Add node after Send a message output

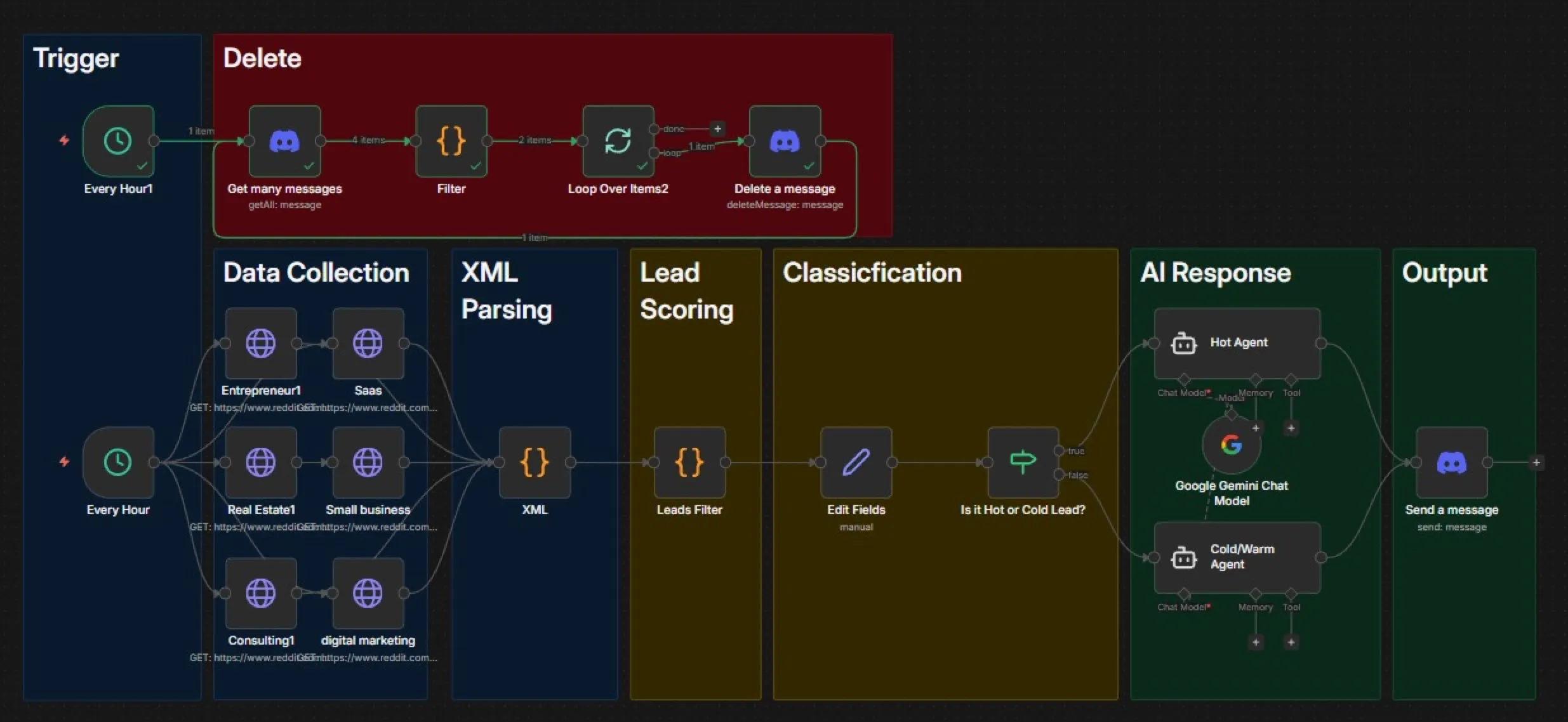[x=1536, y=463]
